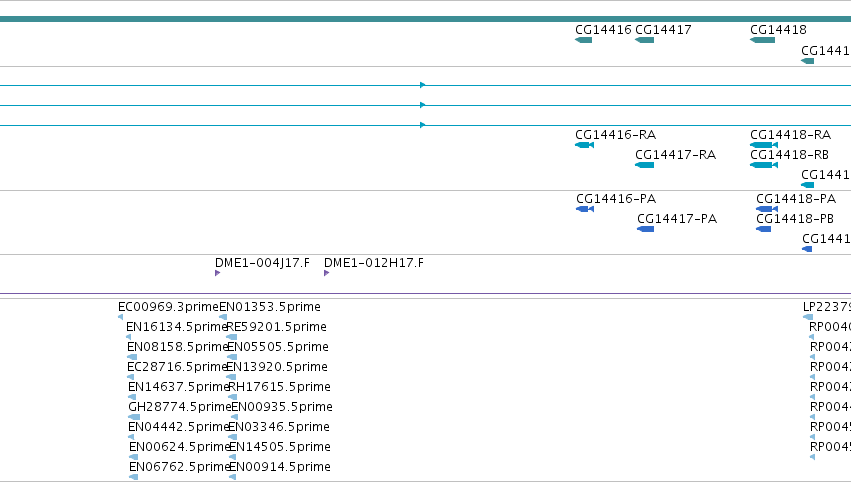Screen dimensions: 851x482
Task: Click the CG14417 gene arrow glyph
Action: tap(644, 40)
